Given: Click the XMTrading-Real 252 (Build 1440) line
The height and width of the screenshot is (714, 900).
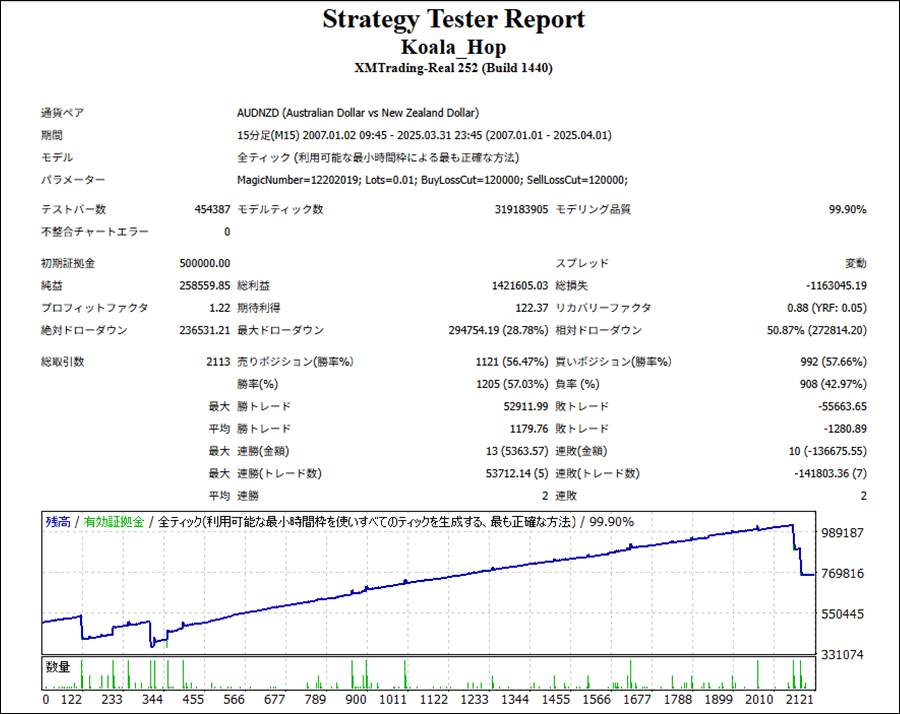Looking at the screenshot, I should click(453, 68).
